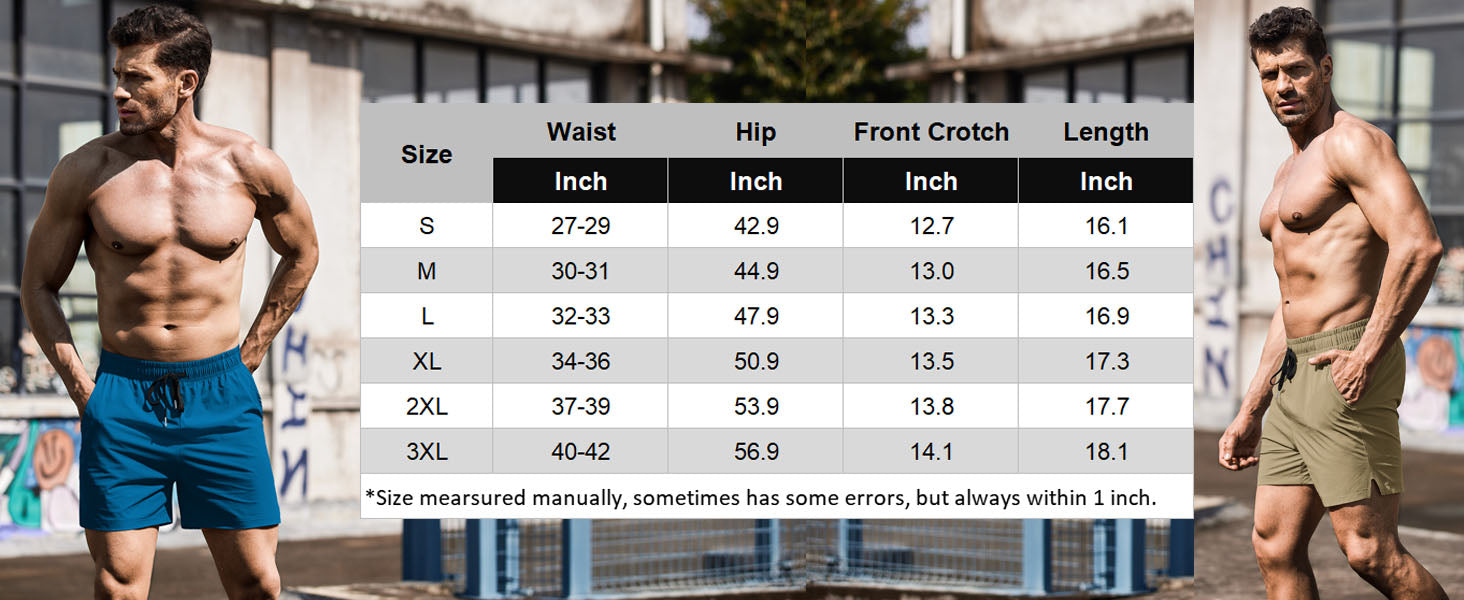Select the Waist column header

click(581, 132)
